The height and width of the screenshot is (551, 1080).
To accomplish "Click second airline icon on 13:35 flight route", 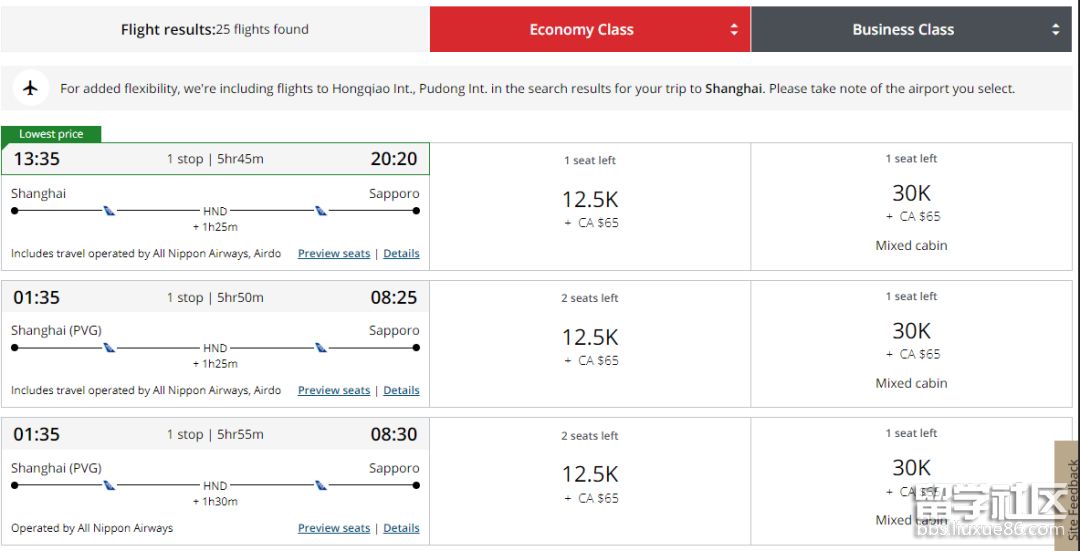I will 321,211.
